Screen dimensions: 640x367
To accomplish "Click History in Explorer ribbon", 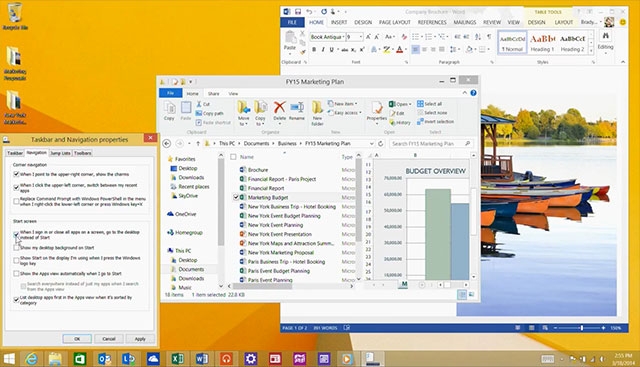I will tap(400, 122).
